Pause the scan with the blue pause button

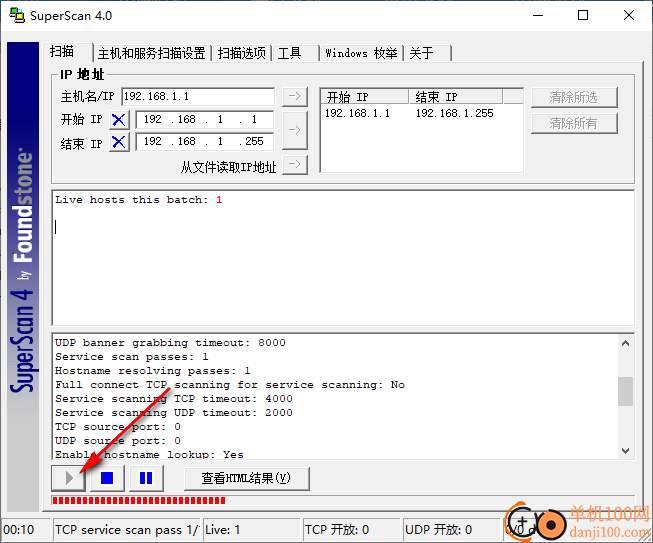(x=146, y=478)
